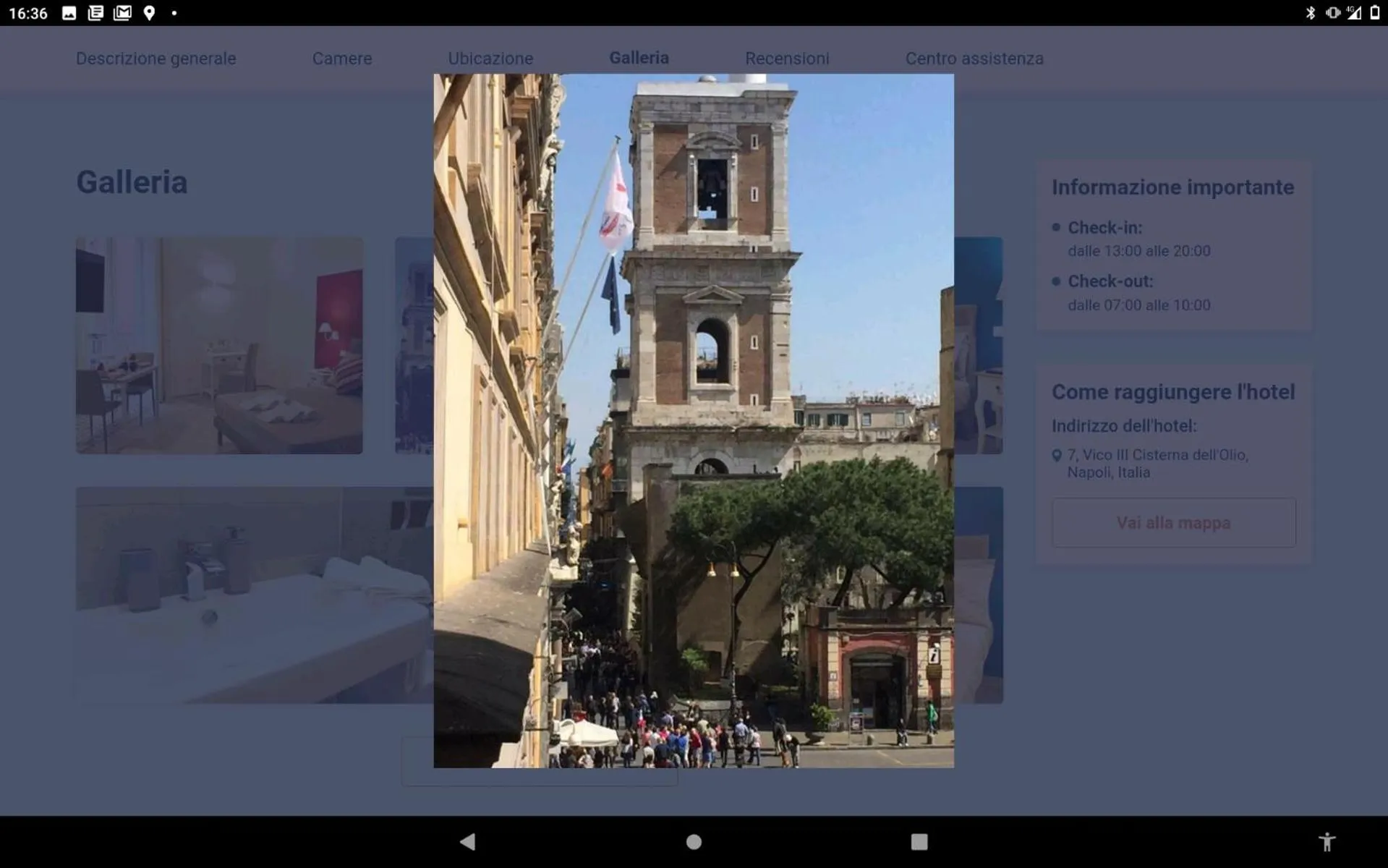This screenshot has height=868, width=1388.
Task: Open the Camere tab
Action: click(x=342, y=59)
